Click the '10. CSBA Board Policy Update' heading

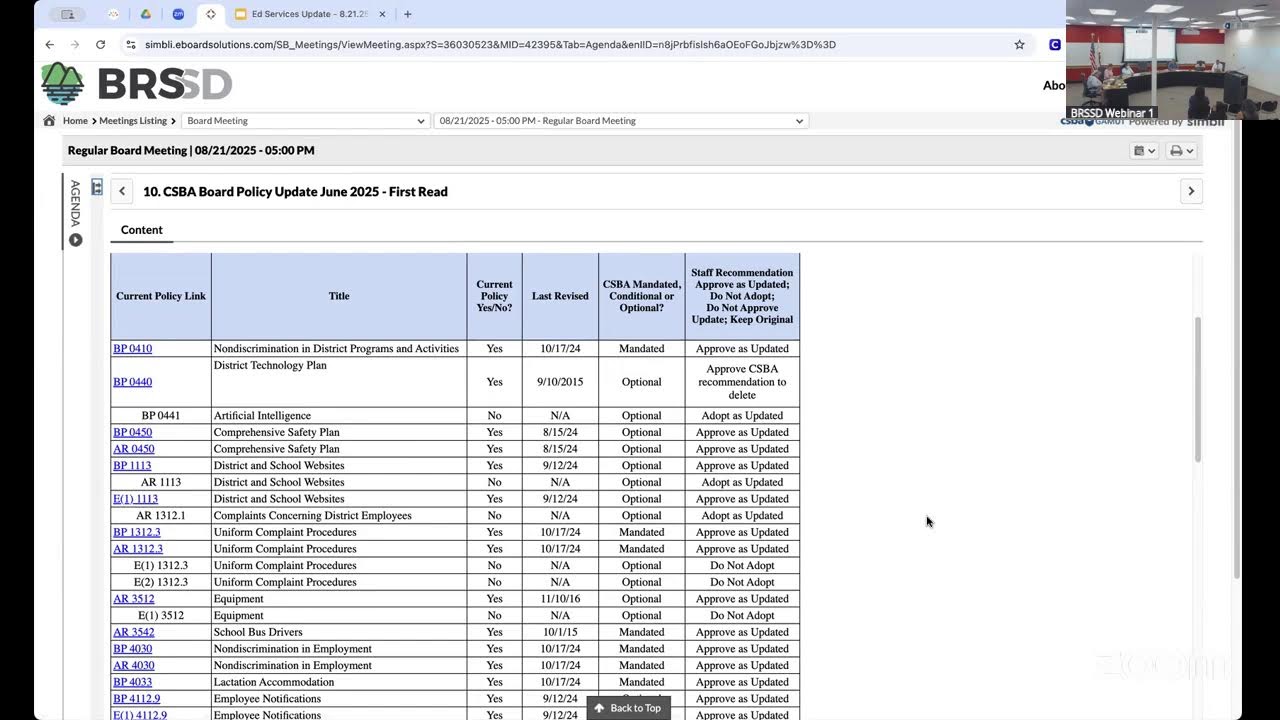coord(295,192)
